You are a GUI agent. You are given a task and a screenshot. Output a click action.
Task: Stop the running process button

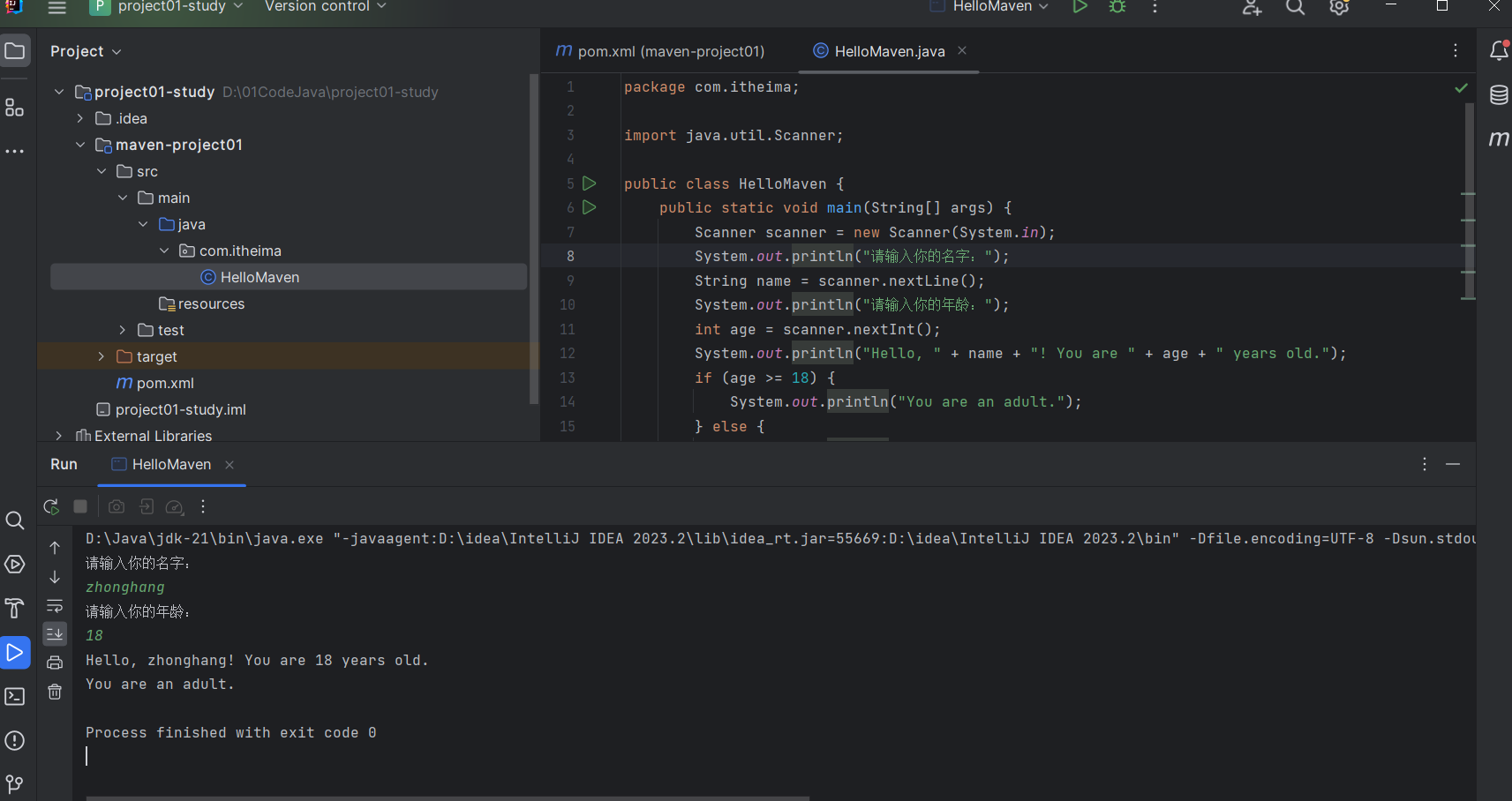tap(80, 506)
